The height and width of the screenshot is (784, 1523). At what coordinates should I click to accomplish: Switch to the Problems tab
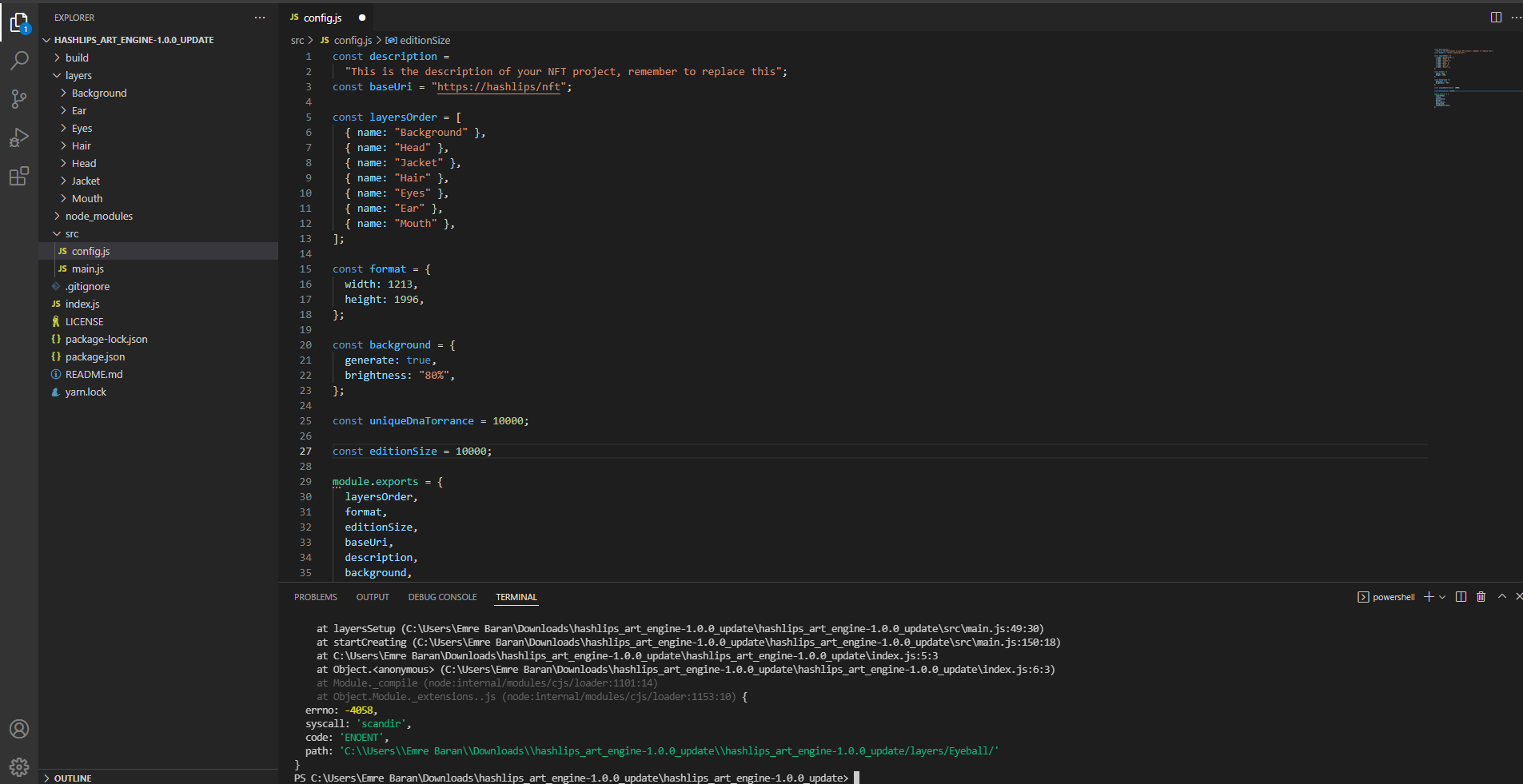[x=316, y=597]
